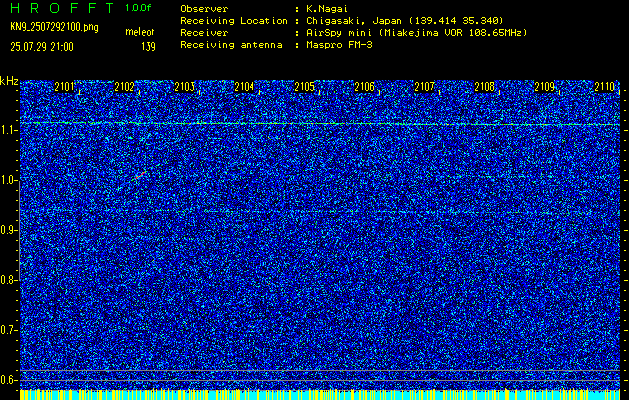This screenshot has height=400, width=629.
Task: Click the Receiver field label
Action: (204, 33)
